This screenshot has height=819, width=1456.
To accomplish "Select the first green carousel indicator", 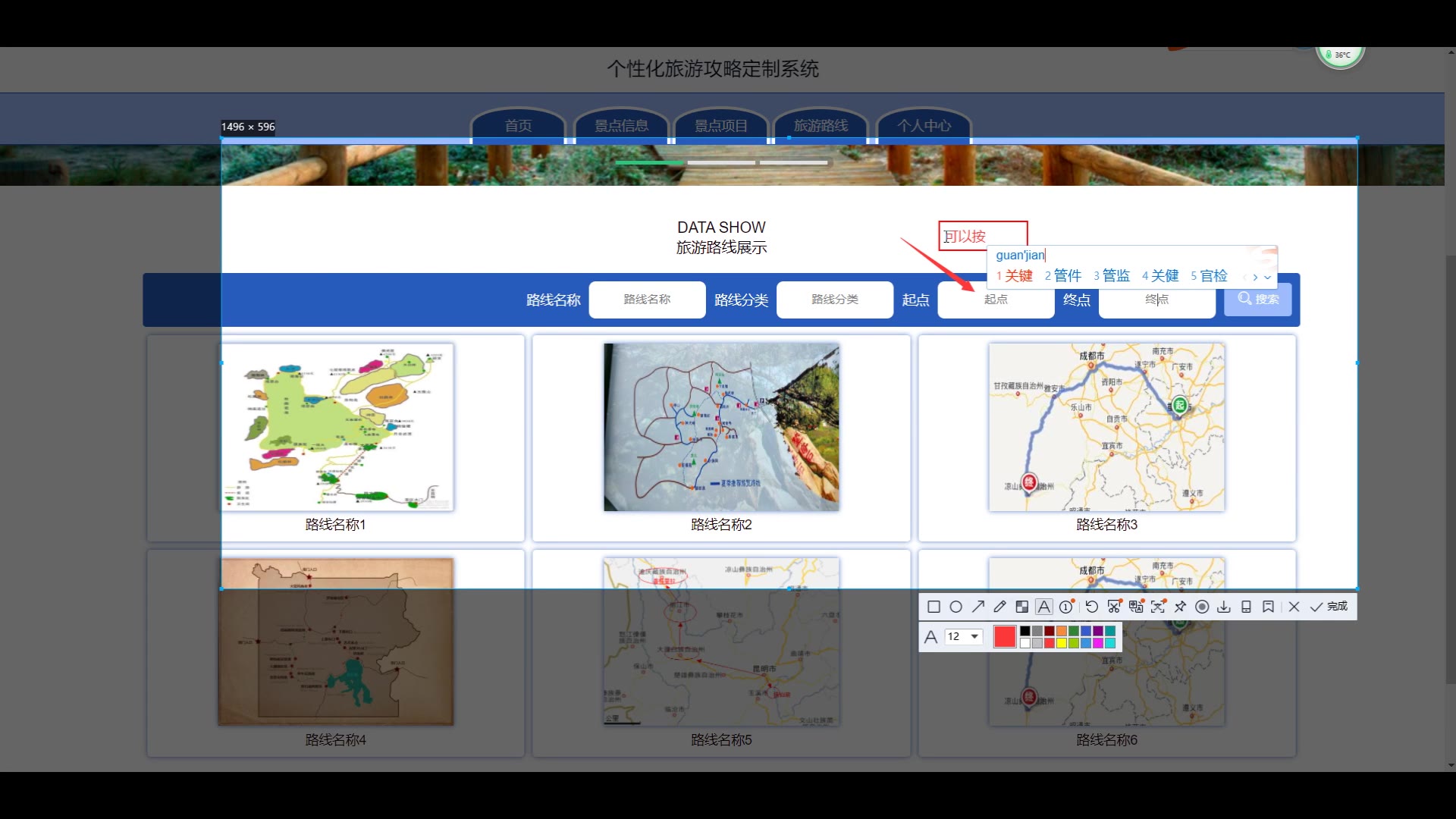I will point(649,162).
